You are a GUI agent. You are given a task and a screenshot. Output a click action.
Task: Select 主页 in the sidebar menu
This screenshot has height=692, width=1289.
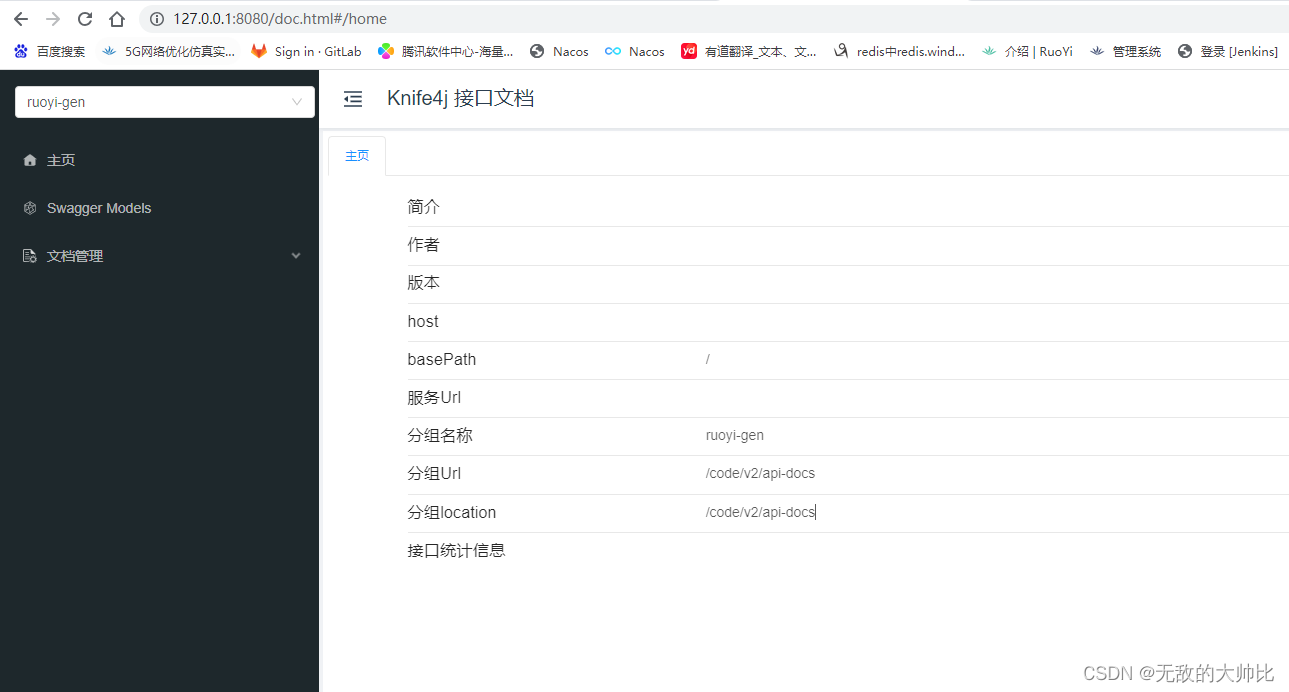(x=61, y=159)
